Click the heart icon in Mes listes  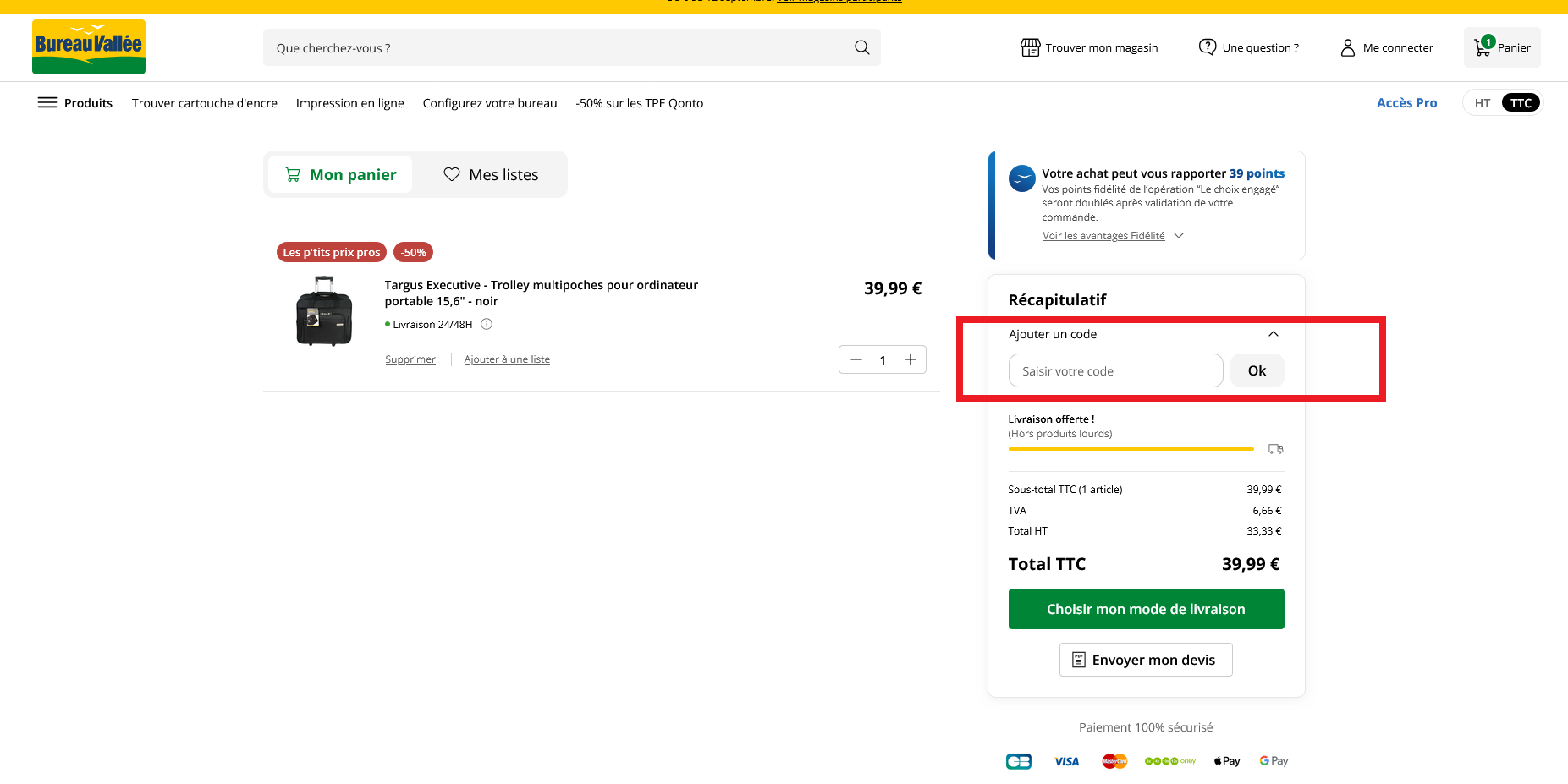point(452,174)
